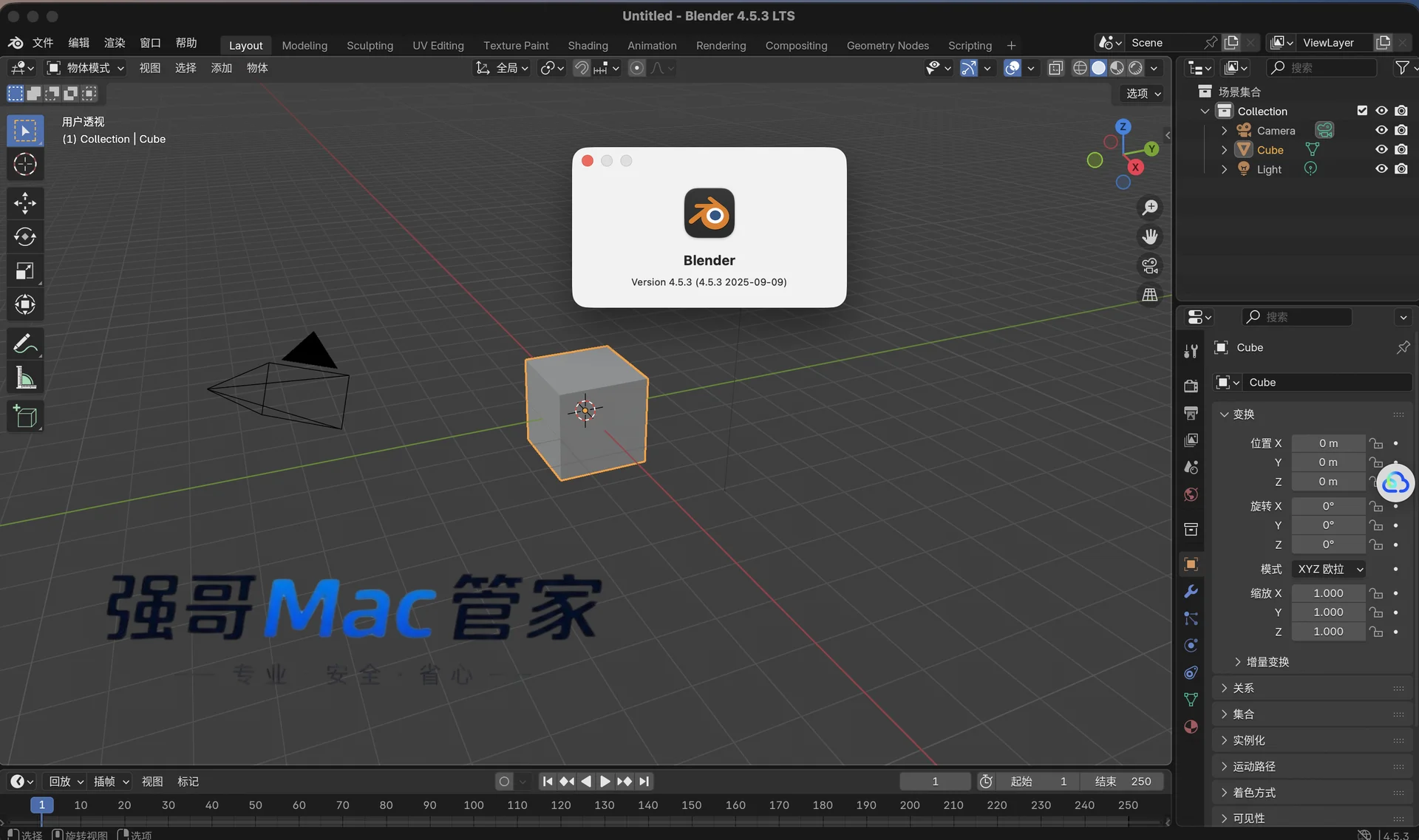Activate the Move tool

pos(25,202)
